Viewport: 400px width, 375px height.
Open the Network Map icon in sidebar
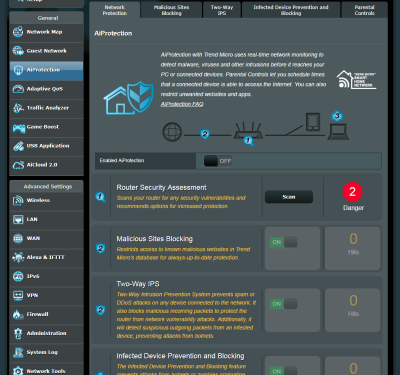18,32
